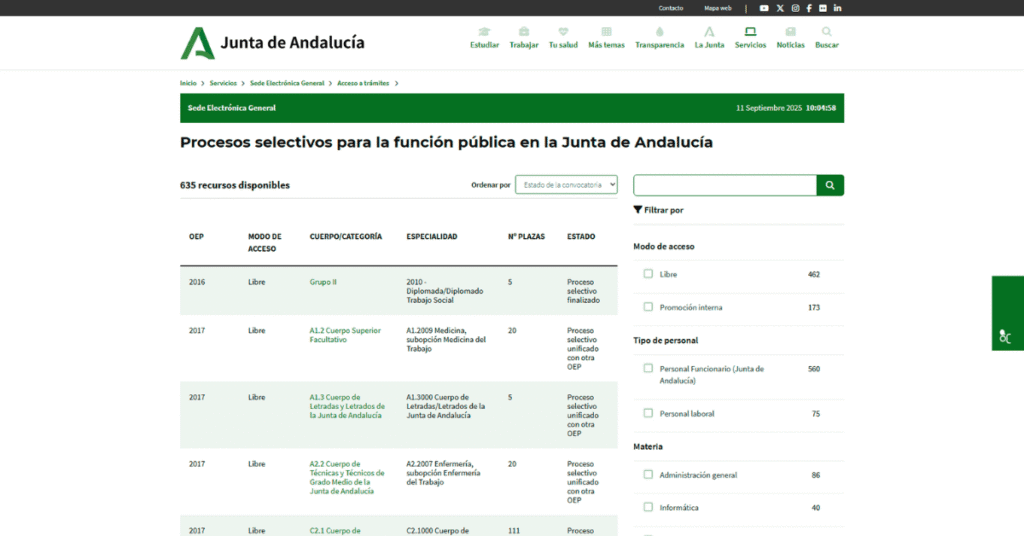Open the Estudiar menu
Viewport: 1024px width, 536px height.
485,38
